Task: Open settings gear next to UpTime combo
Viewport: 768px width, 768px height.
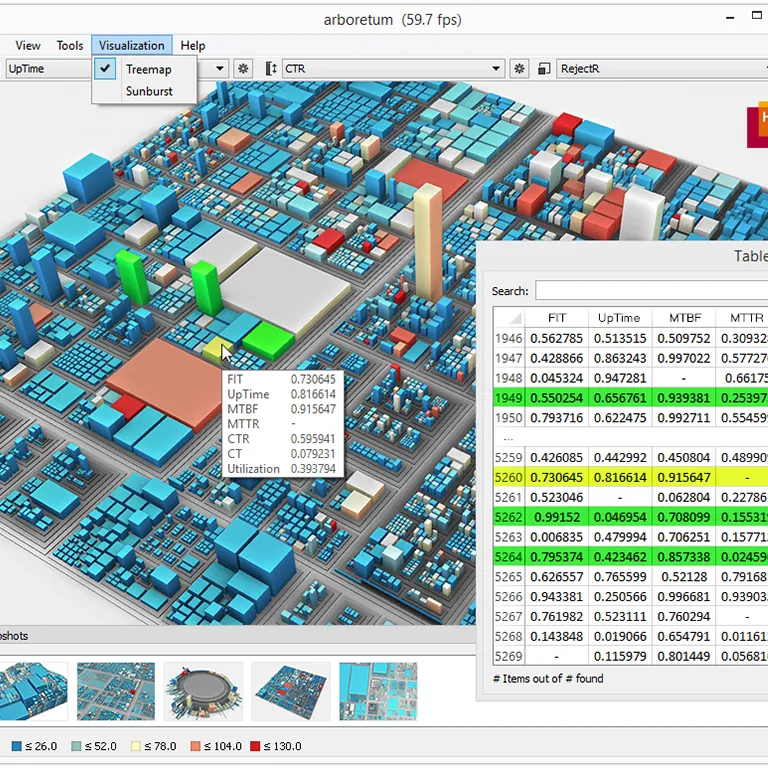Action: (x=243, y=69)
